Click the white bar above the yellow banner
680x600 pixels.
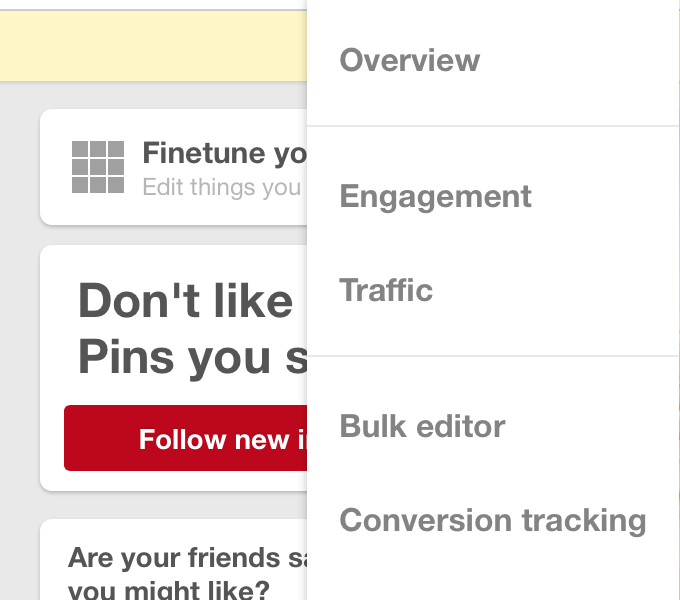(x=154, y=4)
